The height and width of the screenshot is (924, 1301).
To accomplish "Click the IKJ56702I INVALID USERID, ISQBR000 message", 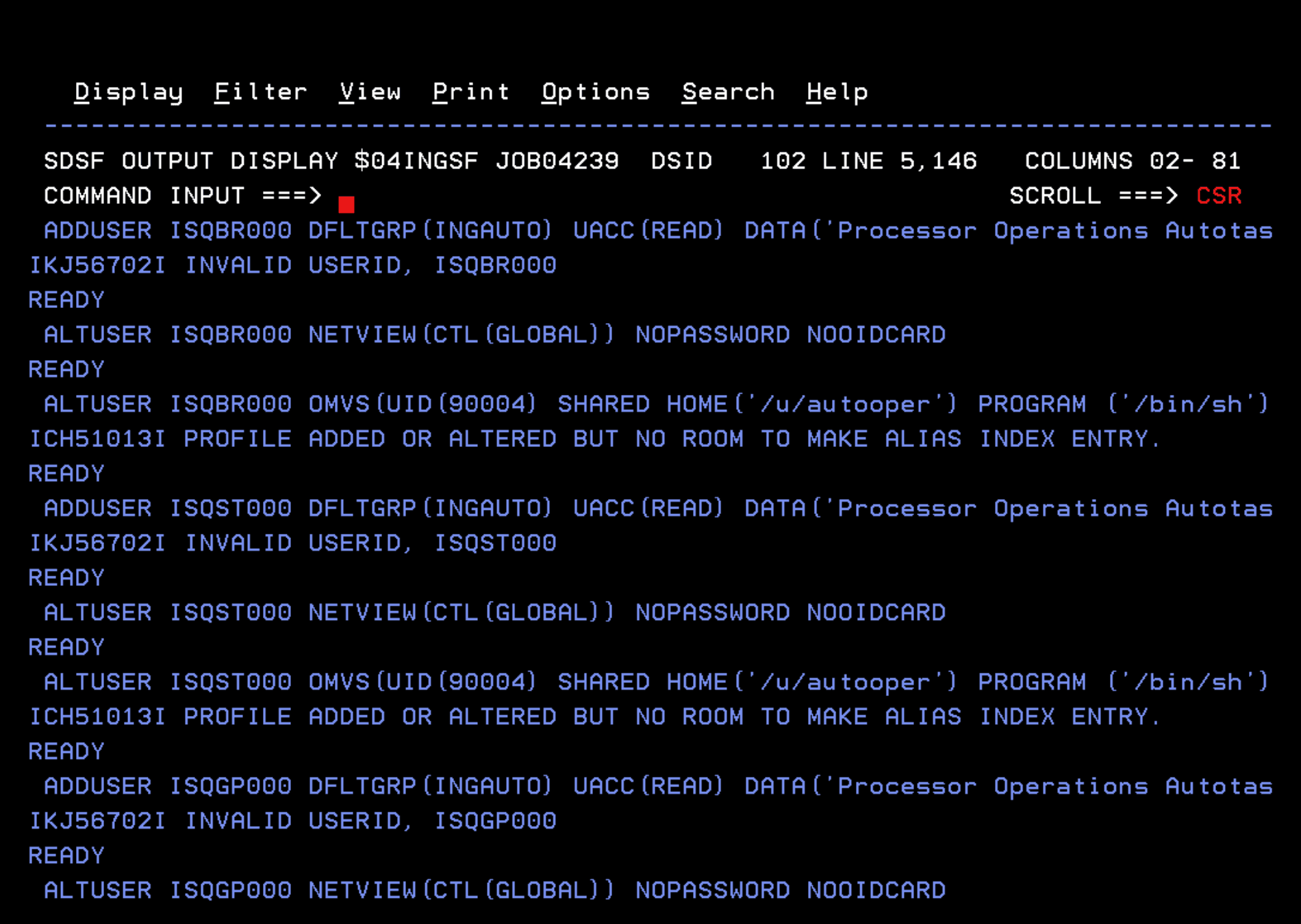I will tap(292, 266).
